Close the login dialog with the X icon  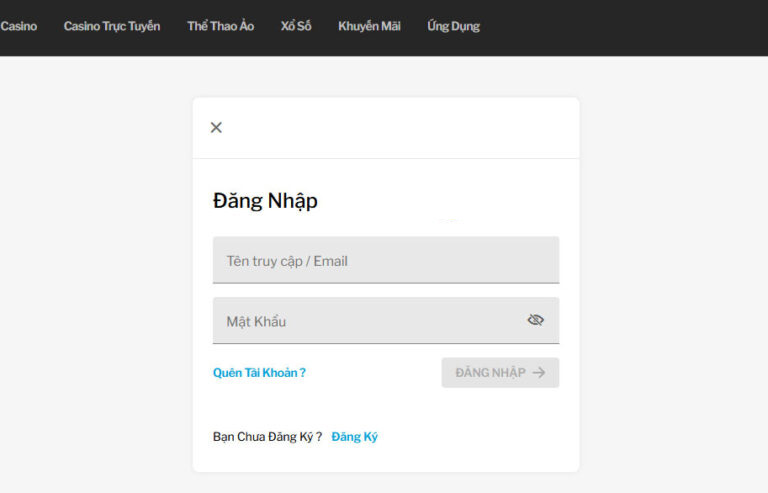tap(216, 127)
